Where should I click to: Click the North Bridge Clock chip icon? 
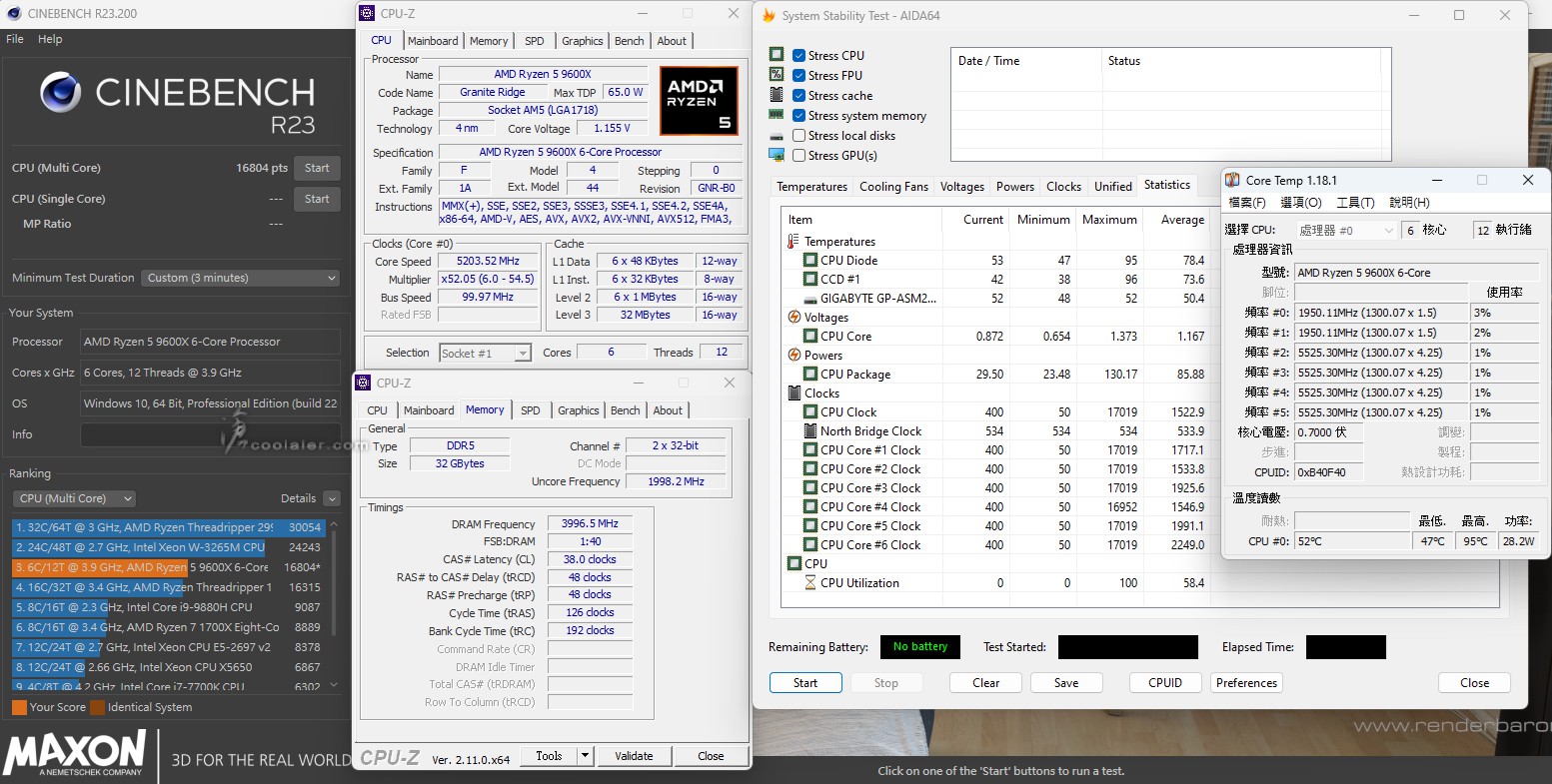coord(810,431)
